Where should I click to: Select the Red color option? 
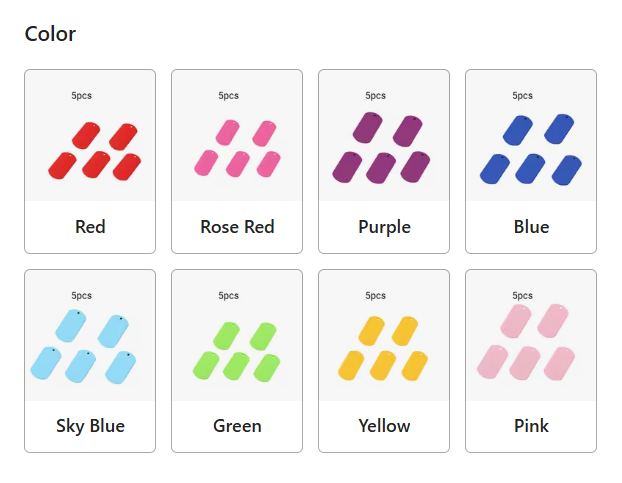[x=90, y=161]
